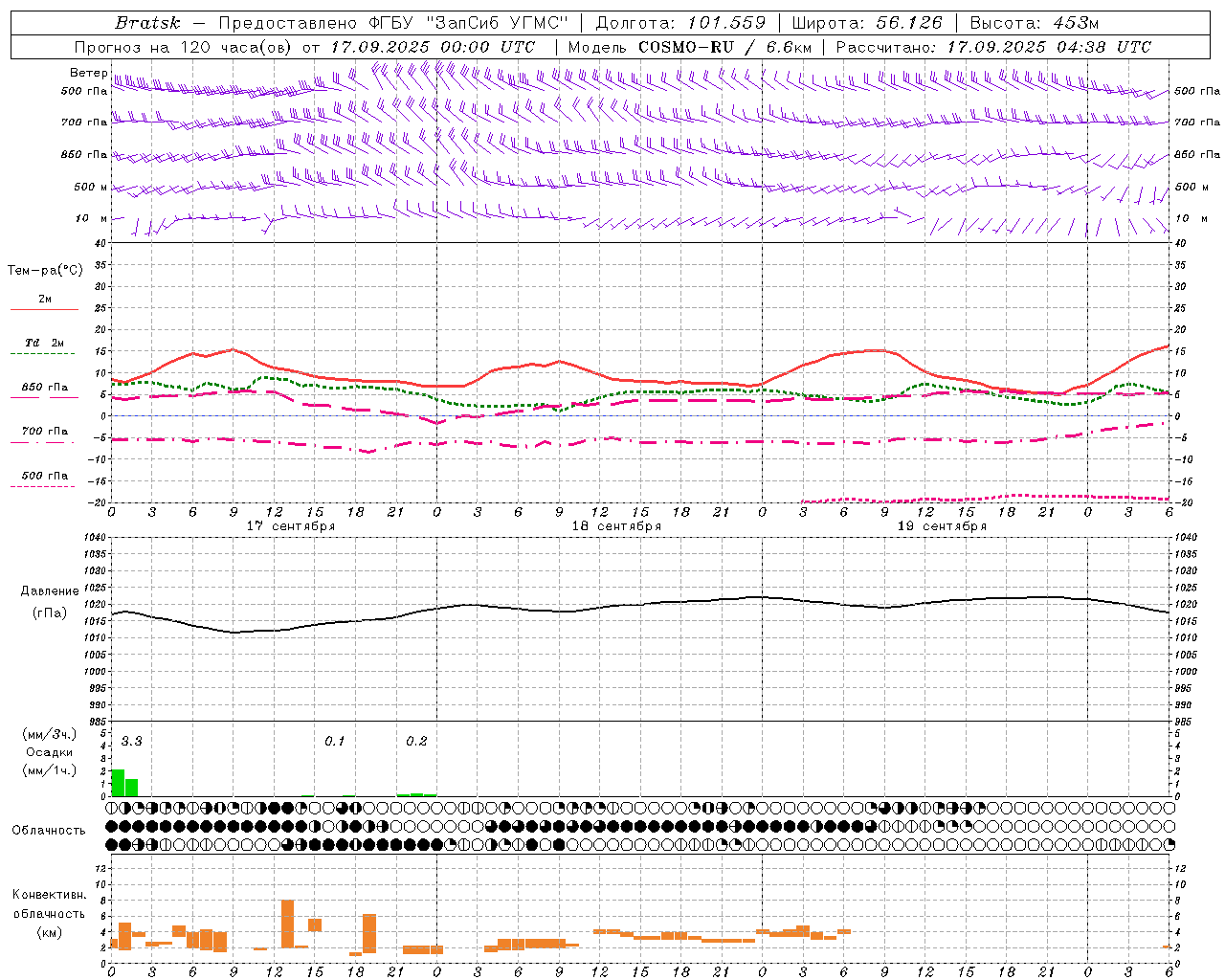Click the "Тем-ра(°C)" temperature legend title
This screenshot has width=1225, height=980.
point(45,271)
